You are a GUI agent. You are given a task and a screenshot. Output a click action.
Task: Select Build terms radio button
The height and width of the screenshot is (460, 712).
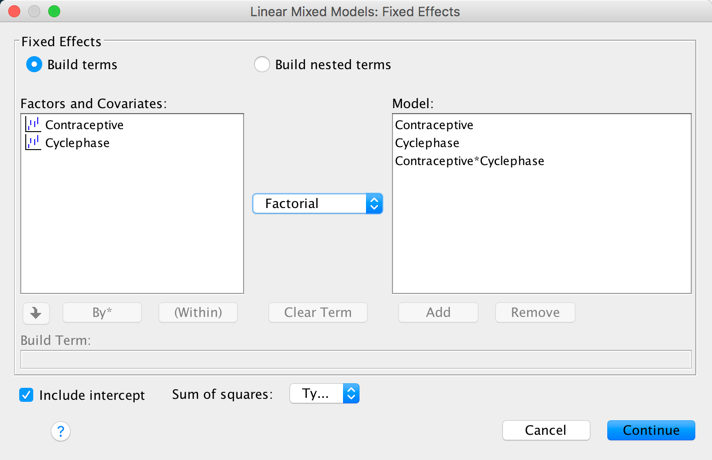tap(34, 64)
